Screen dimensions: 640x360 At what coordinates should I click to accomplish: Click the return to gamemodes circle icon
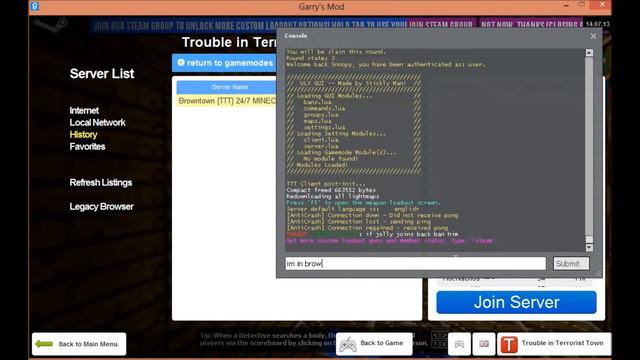pos(181,62)
